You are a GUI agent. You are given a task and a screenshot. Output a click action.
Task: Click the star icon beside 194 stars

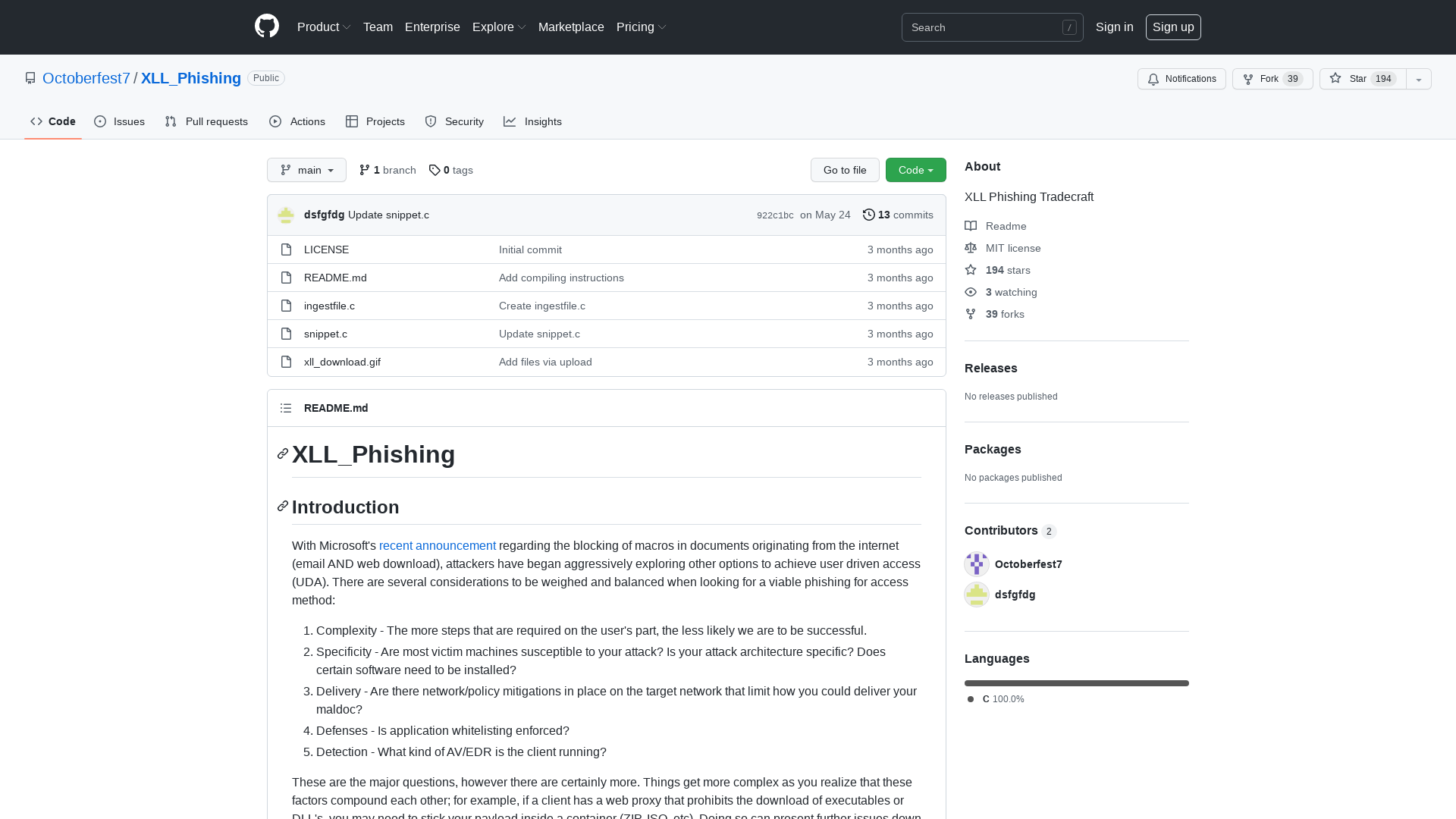(x=971, y=270)
